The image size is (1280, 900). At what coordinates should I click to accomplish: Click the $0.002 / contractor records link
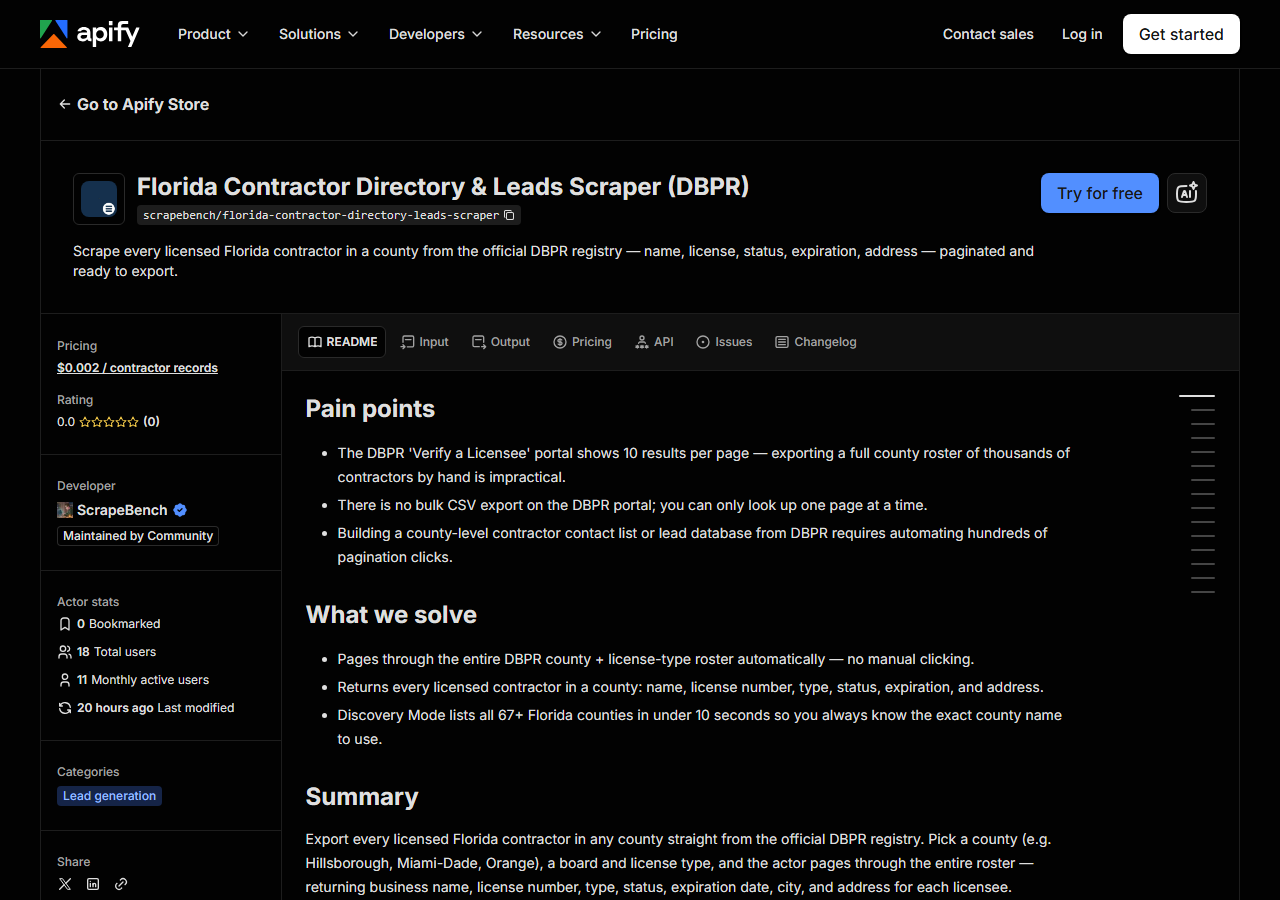pyautogui.click(x=137, y=368)
